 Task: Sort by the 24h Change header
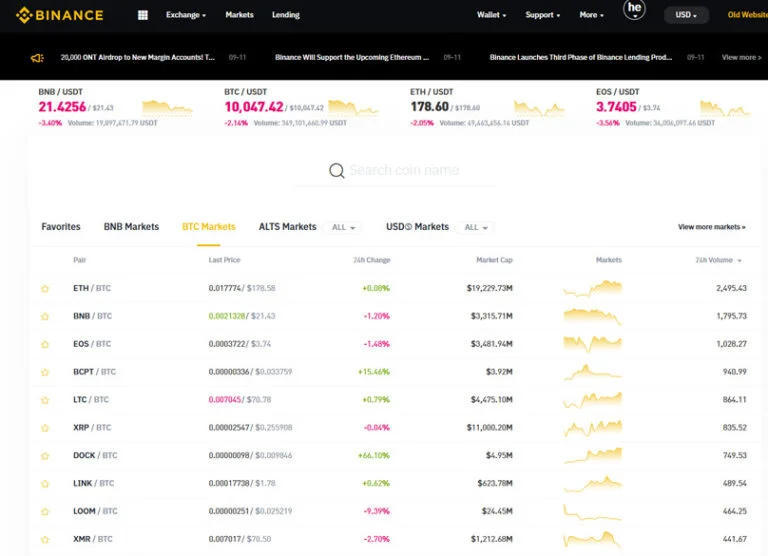point(372,260)
